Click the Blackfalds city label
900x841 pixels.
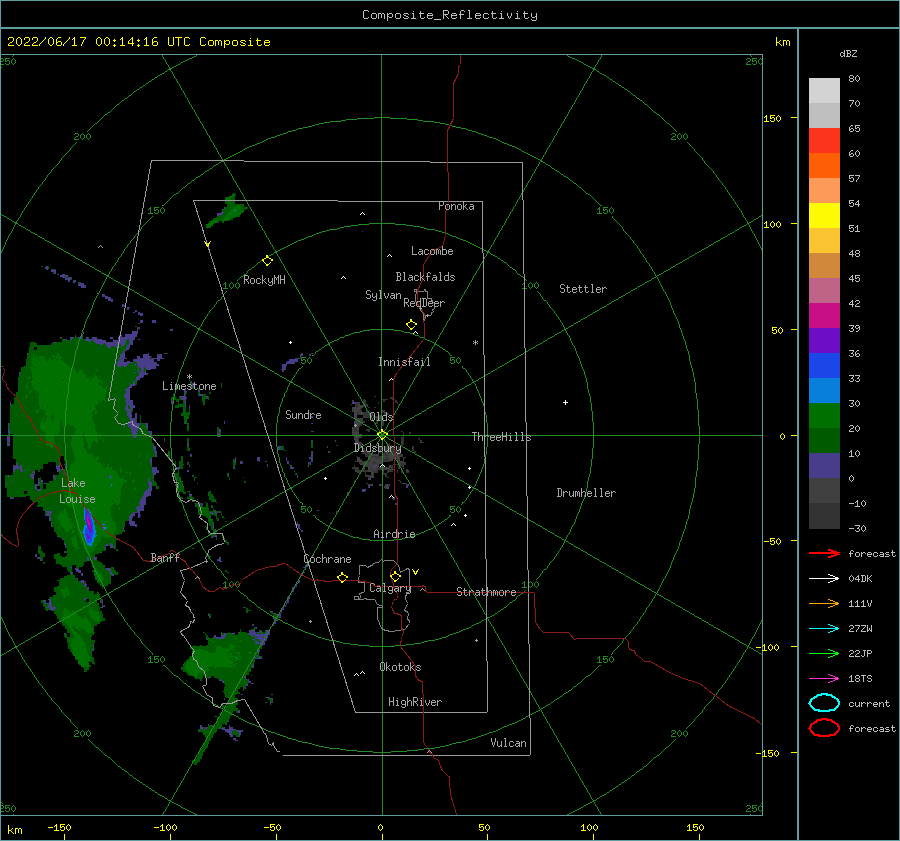(425, 277)
